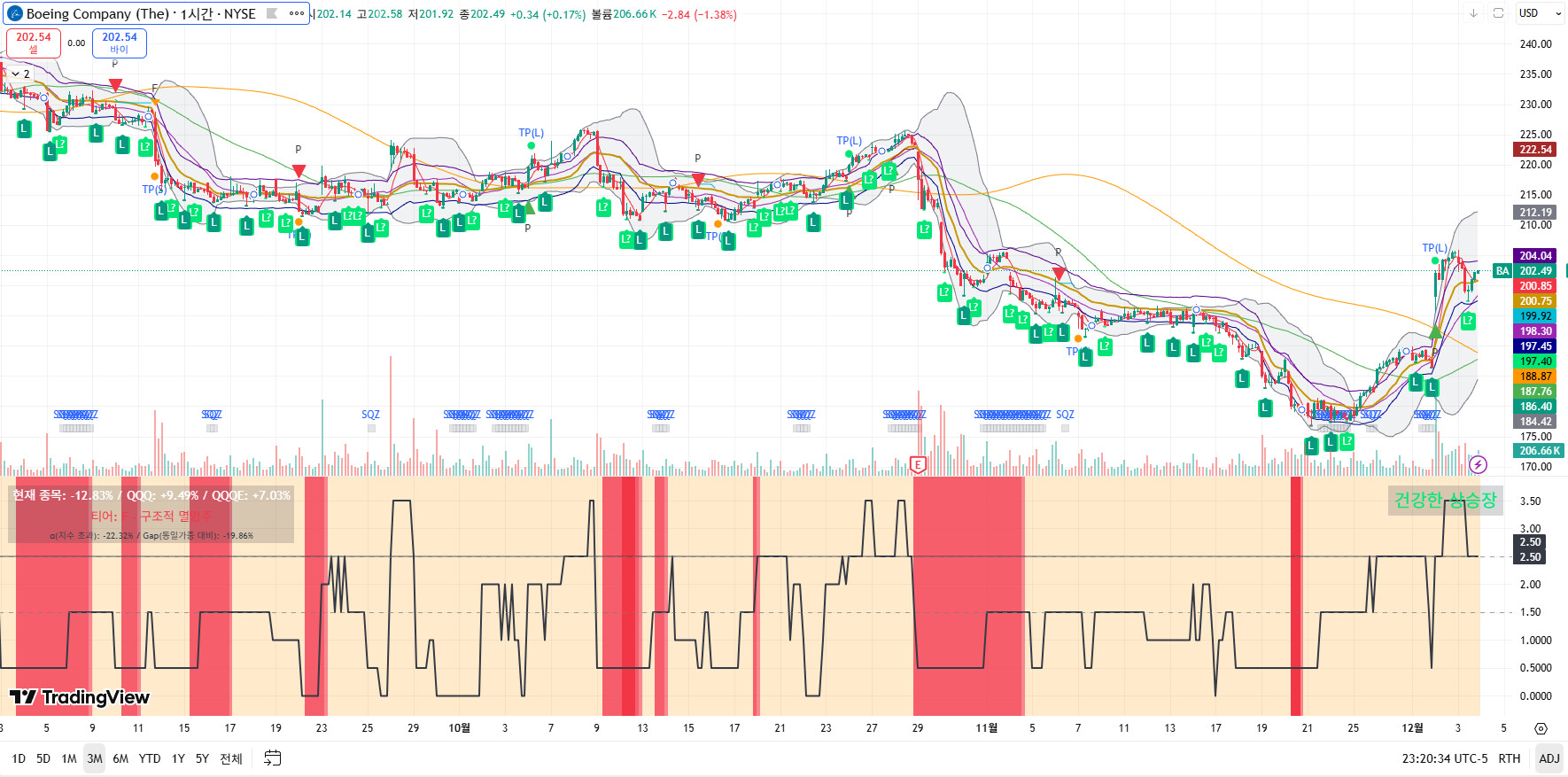The image size is (1568, 777).
Task: Click the Boeing logo icon in the legend
Action: [x=15, y=13]
